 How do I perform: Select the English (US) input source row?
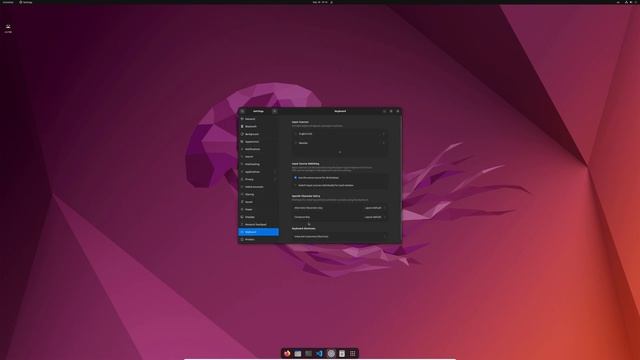coord(340,134)
